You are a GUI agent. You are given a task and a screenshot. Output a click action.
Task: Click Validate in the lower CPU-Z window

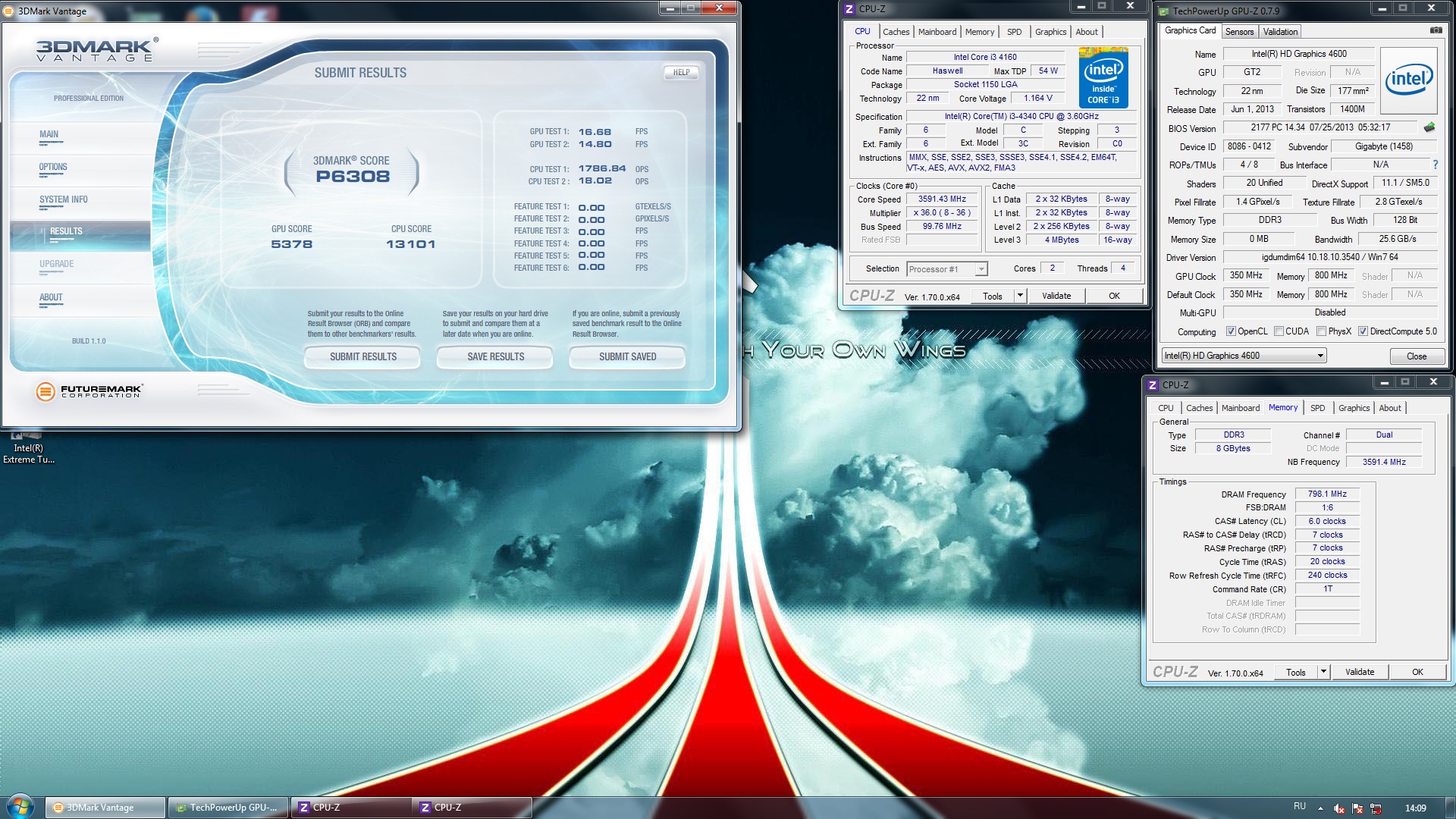click(1360, 672)
